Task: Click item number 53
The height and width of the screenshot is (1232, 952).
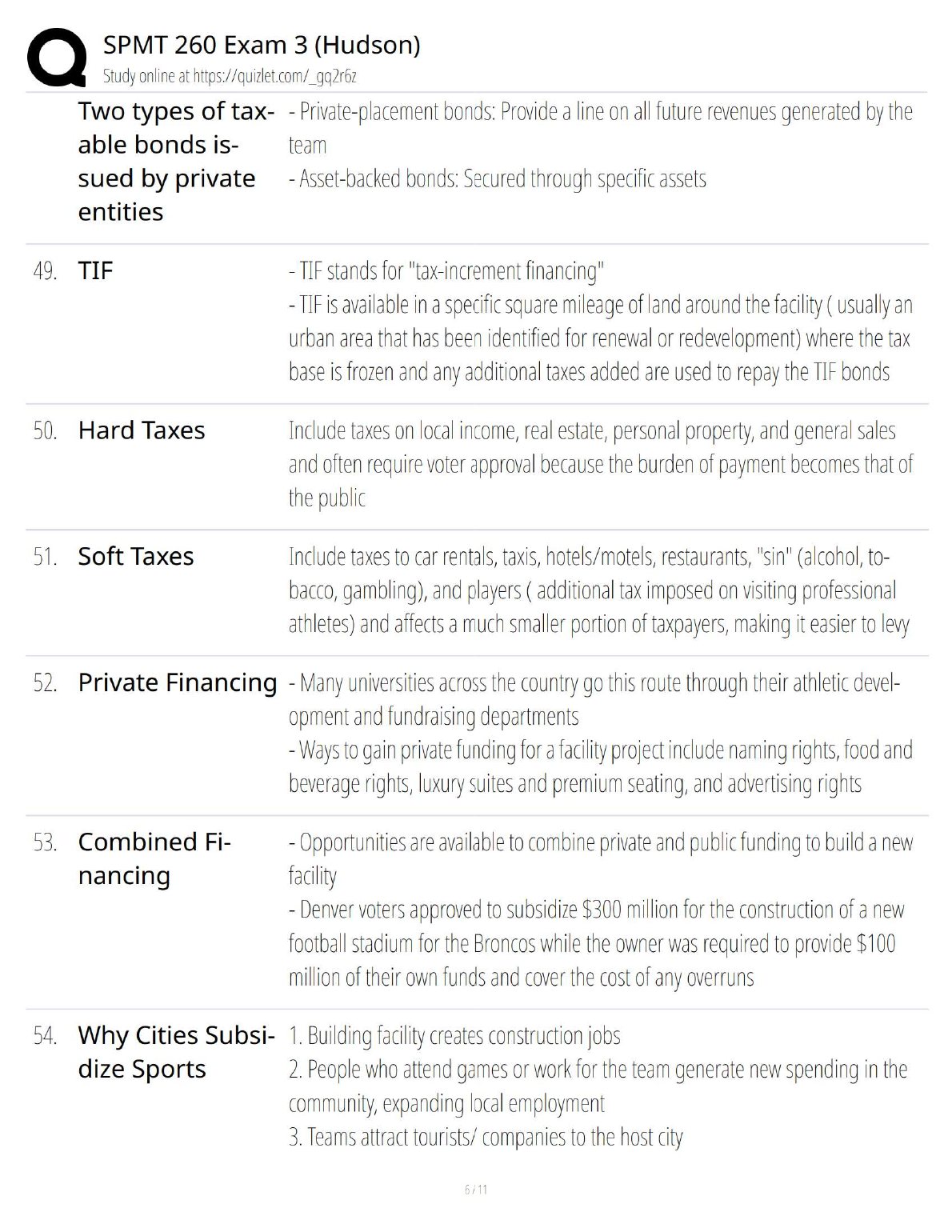Action: 45,842
